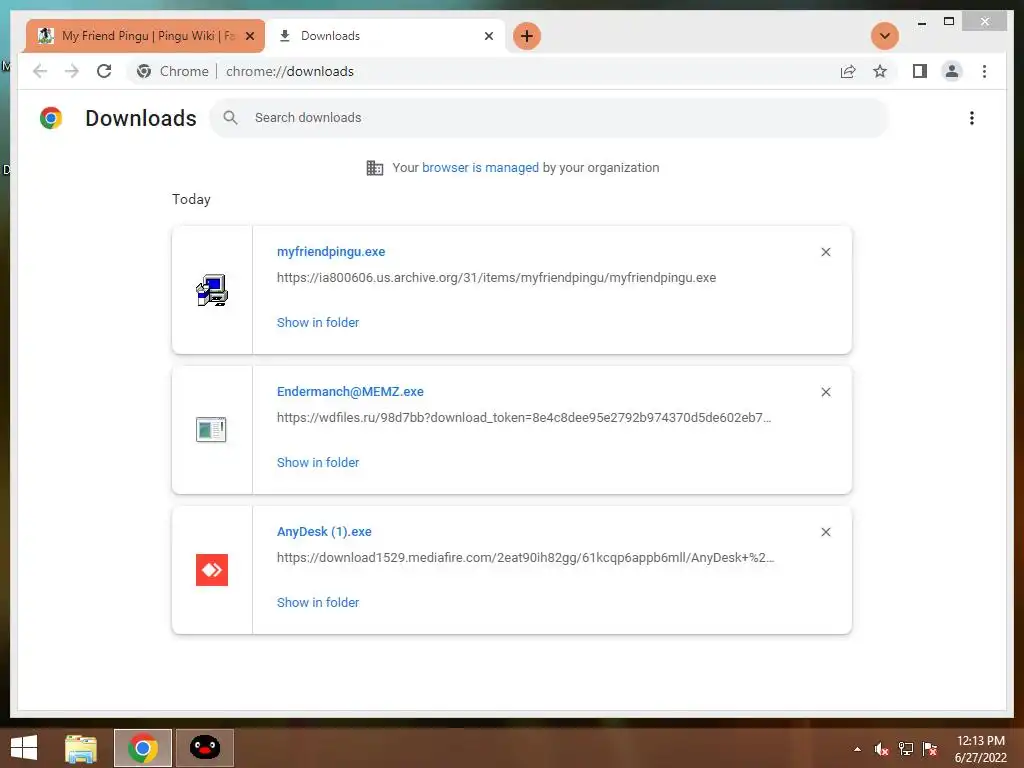Reload the downloads page

click(104, 71)
